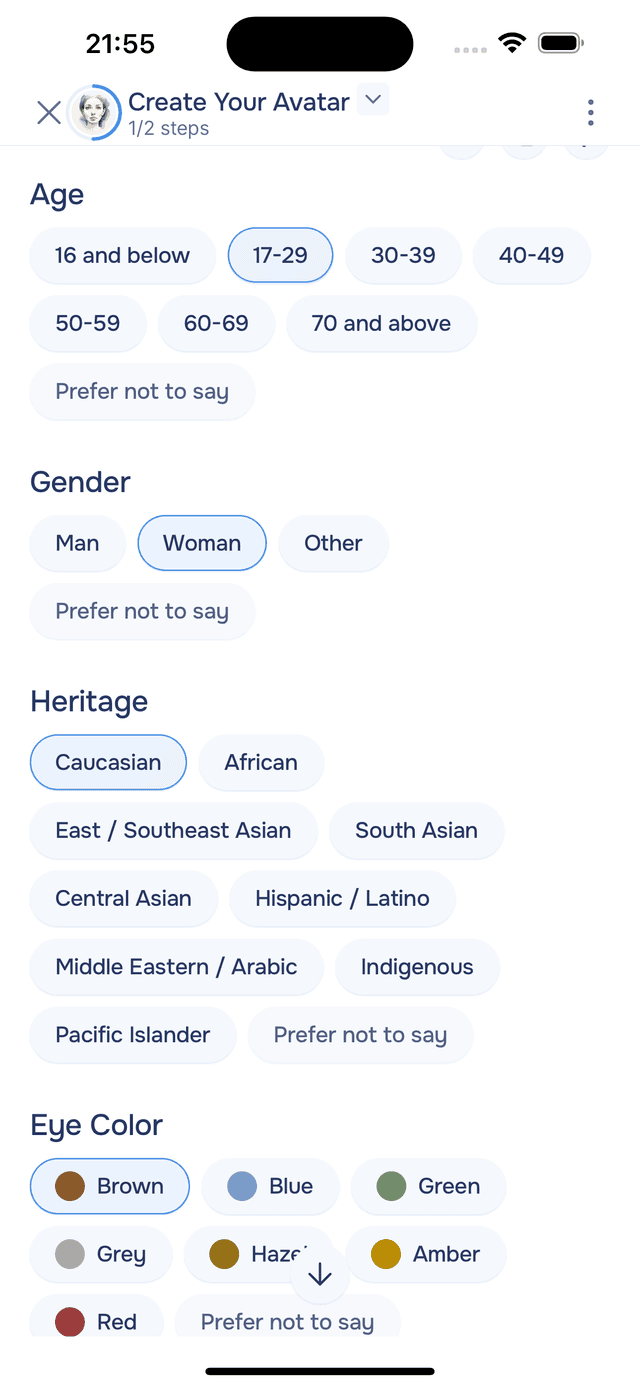This screenshot has height=1387, width=640.
Task: Select Amber eye color
Action: (x=426, y=1254)
